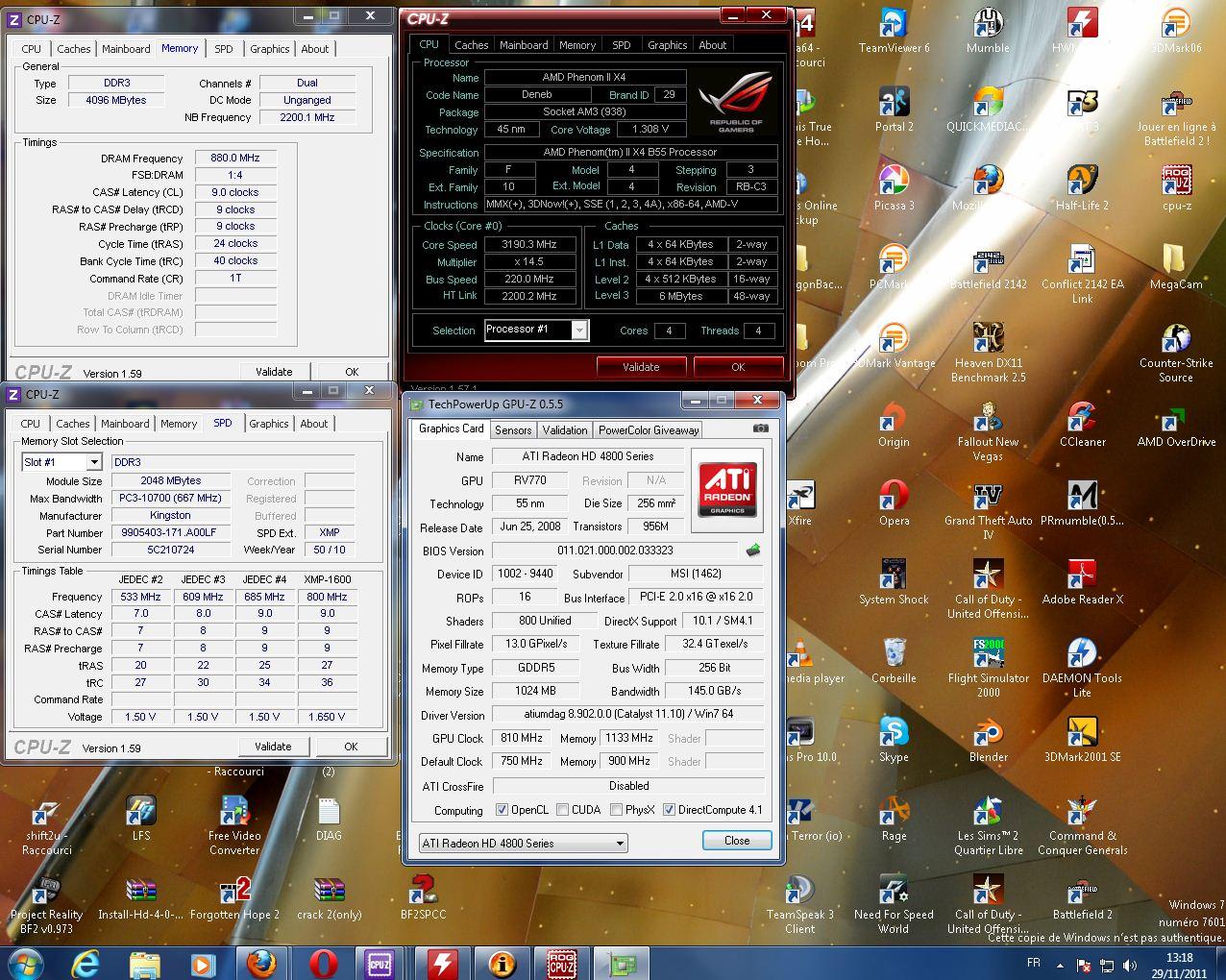The width and height of the screenshot is (1226, 980).
Task: Switch to Sensors tab in GPU-Z
Action: click(513, 429)
